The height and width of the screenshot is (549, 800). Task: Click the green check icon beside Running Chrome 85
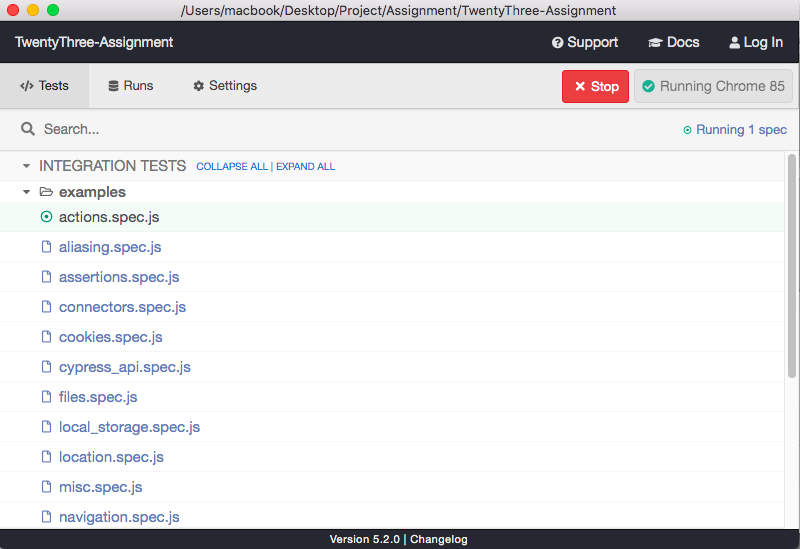pos(648,86)
